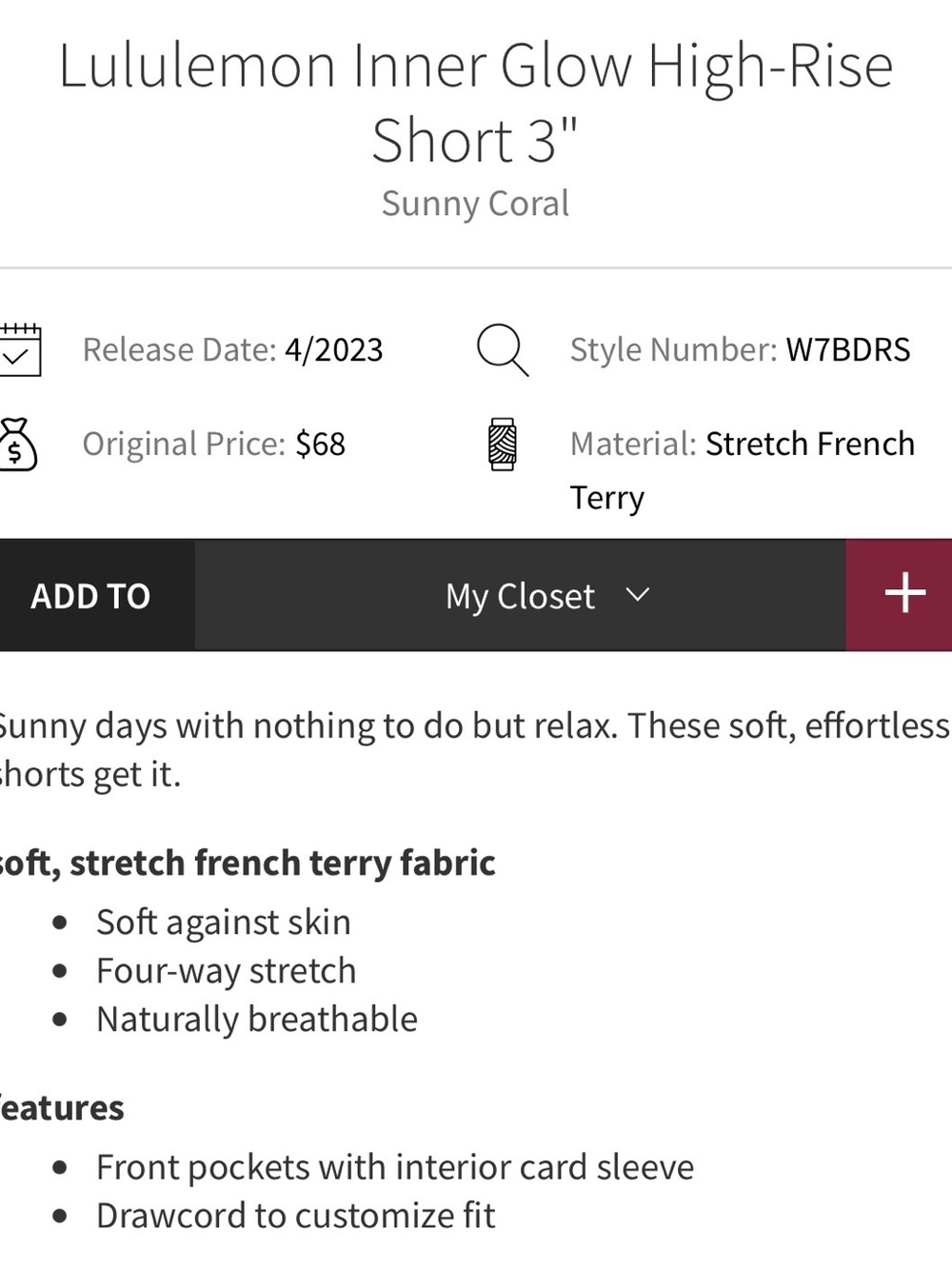Viewport: 952px width, 1269px height.
Task: Click the calendar release date icon
Action: point(19,349)
